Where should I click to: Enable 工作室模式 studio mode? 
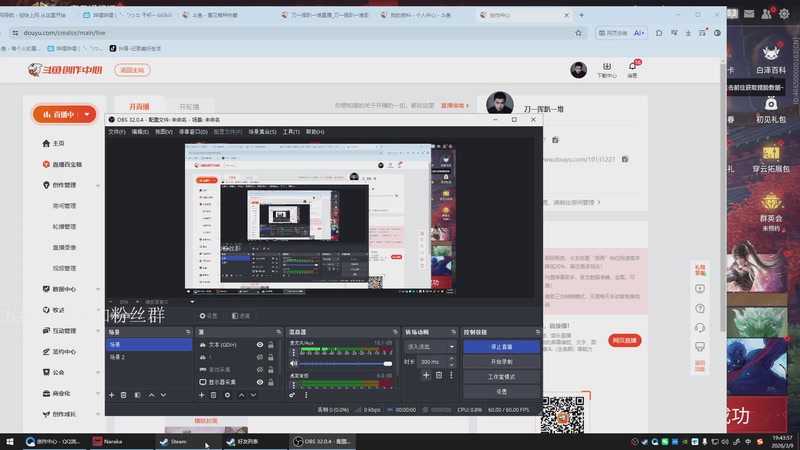pyautogui.click(x=502, y=377)
